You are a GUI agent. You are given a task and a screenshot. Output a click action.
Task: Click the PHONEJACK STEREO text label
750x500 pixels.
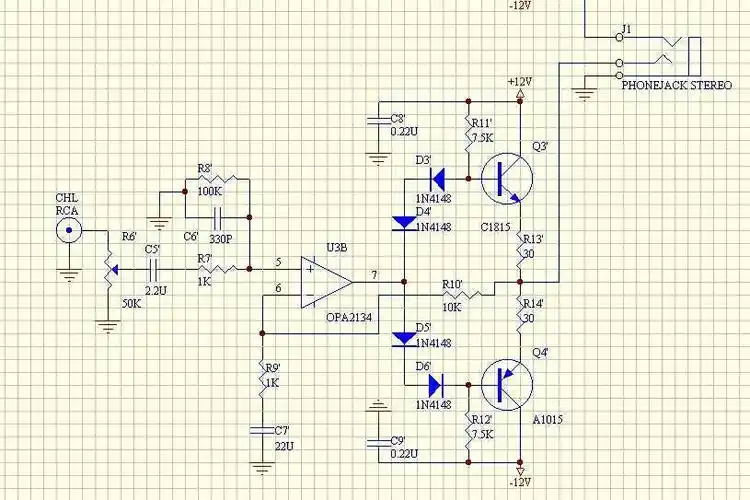click(676, 86)
